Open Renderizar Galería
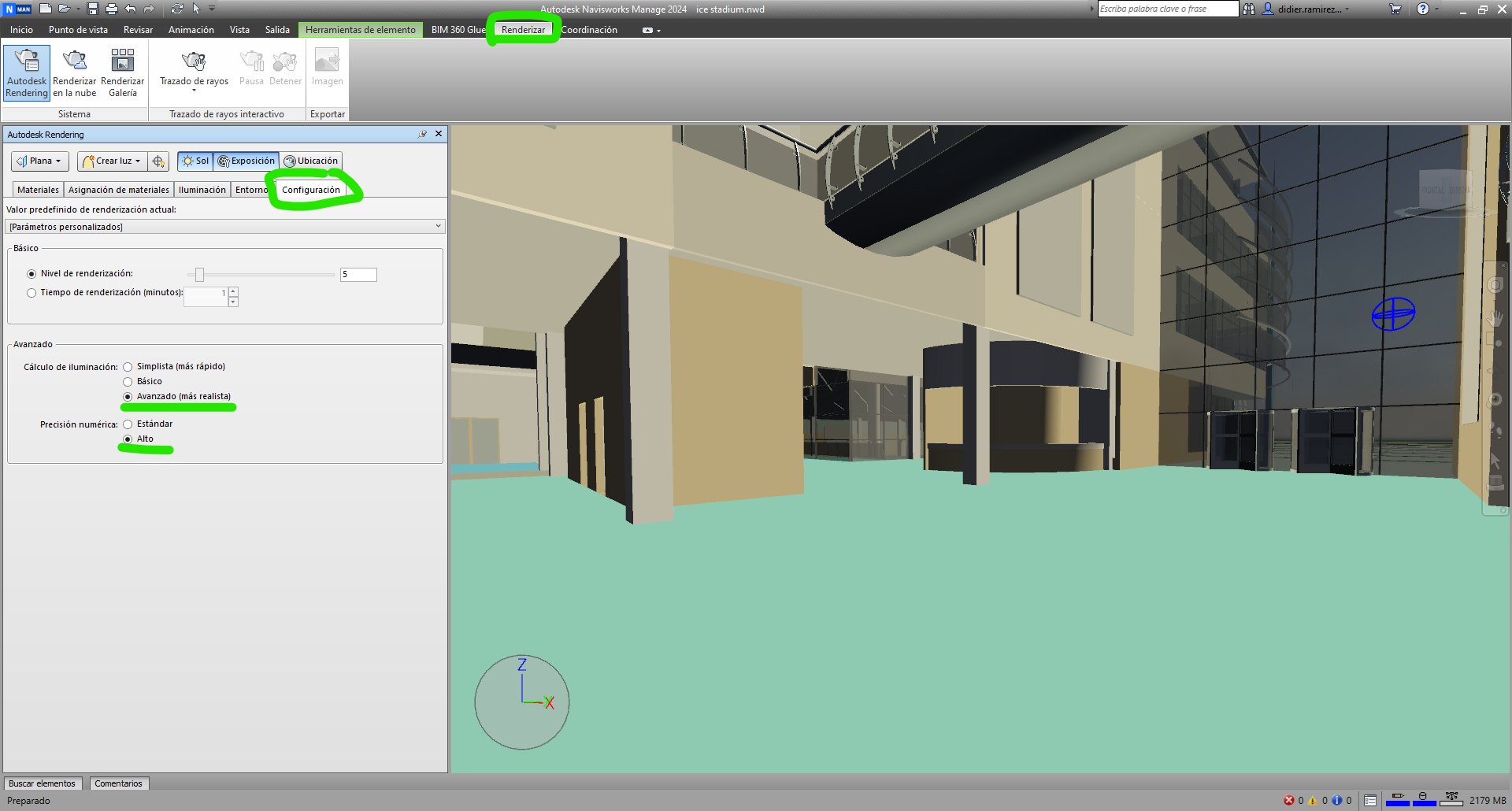Viewport: 1512px width, 811px height. (x=123, y=73)
